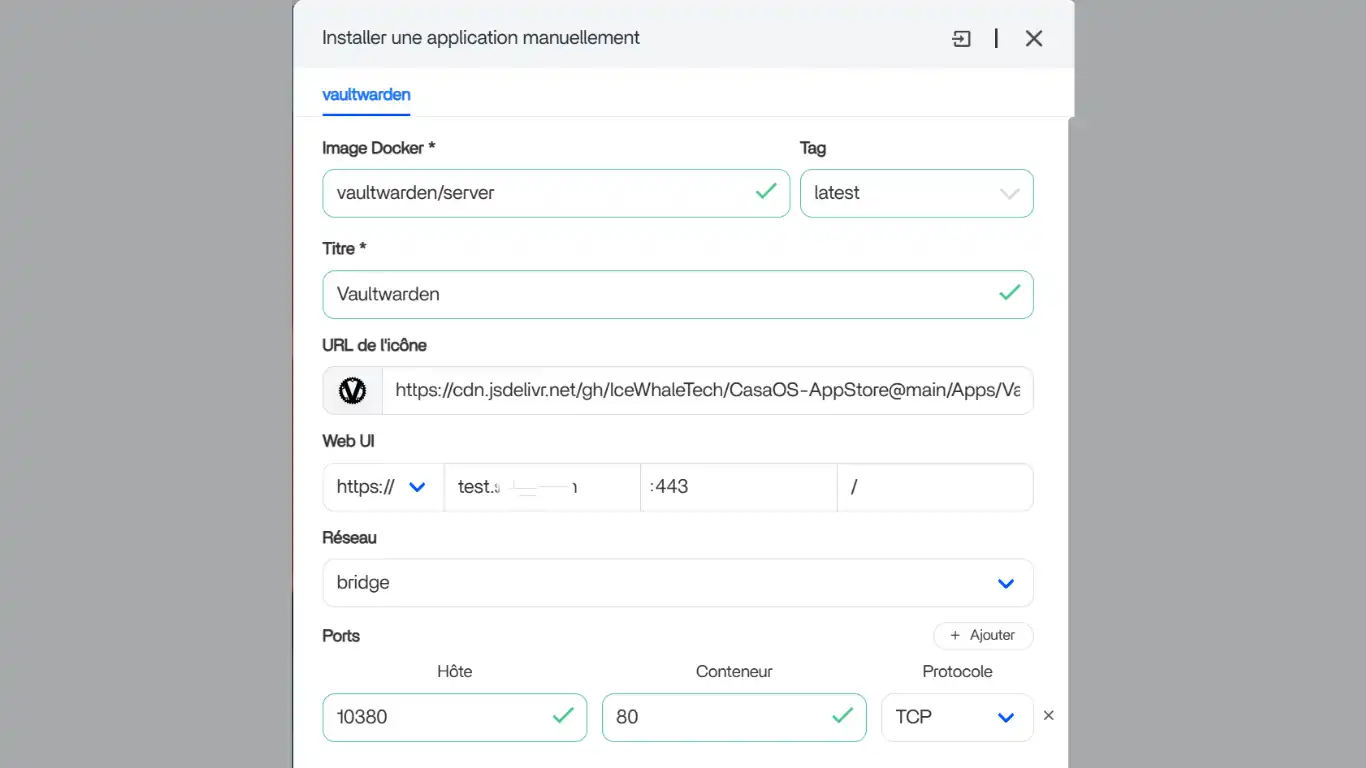Open the TCP protocol dropdown
The image size is (1366, 768).
coord(956,717)
